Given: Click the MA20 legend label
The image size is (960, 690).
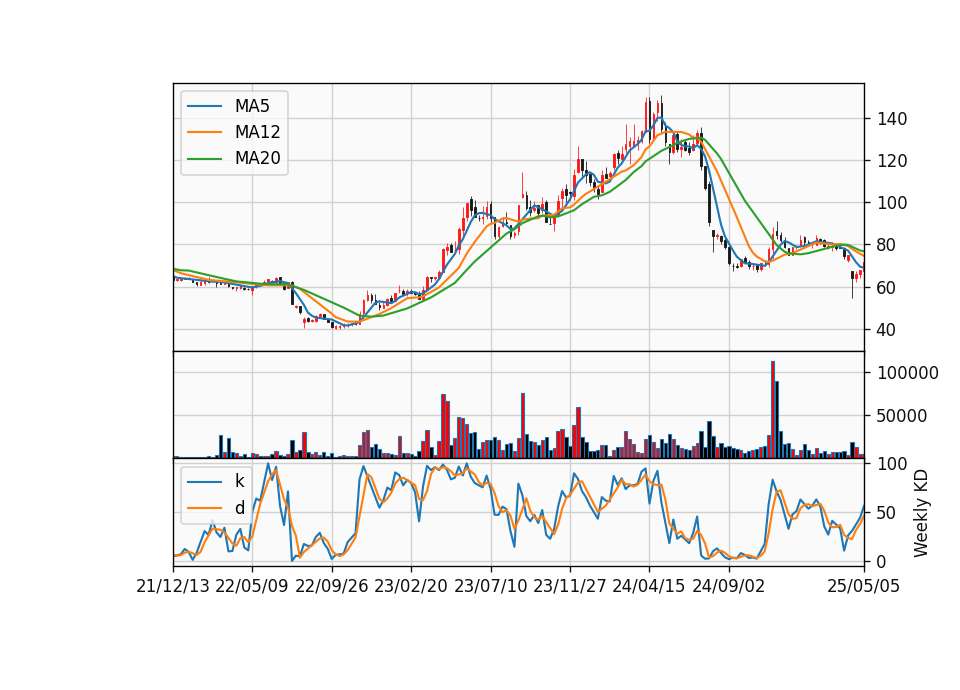Looking at the screenshot, I should pyautogui.click(x=257, y=158).
